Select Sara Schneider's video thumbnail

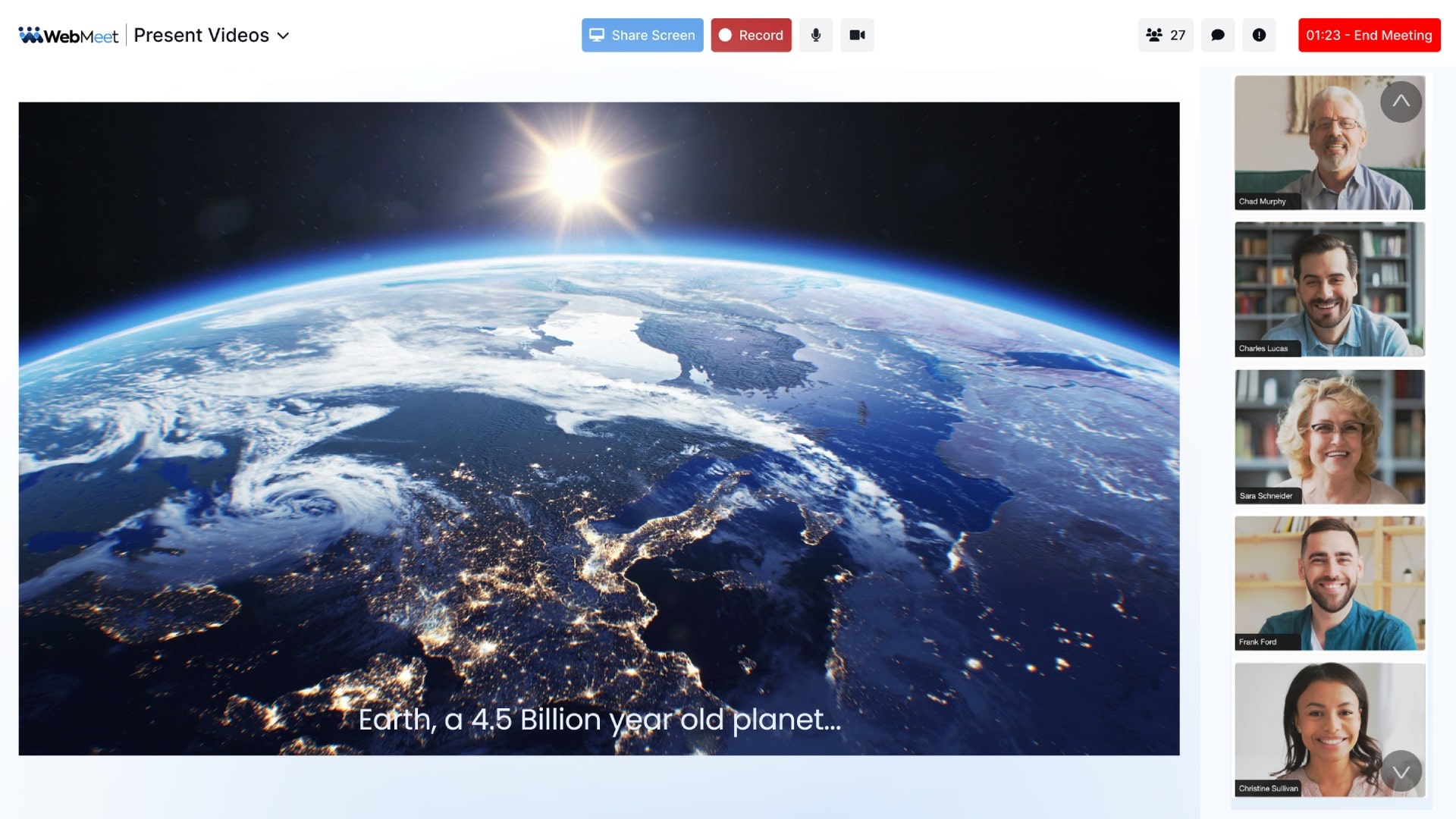coord(1329,437)
